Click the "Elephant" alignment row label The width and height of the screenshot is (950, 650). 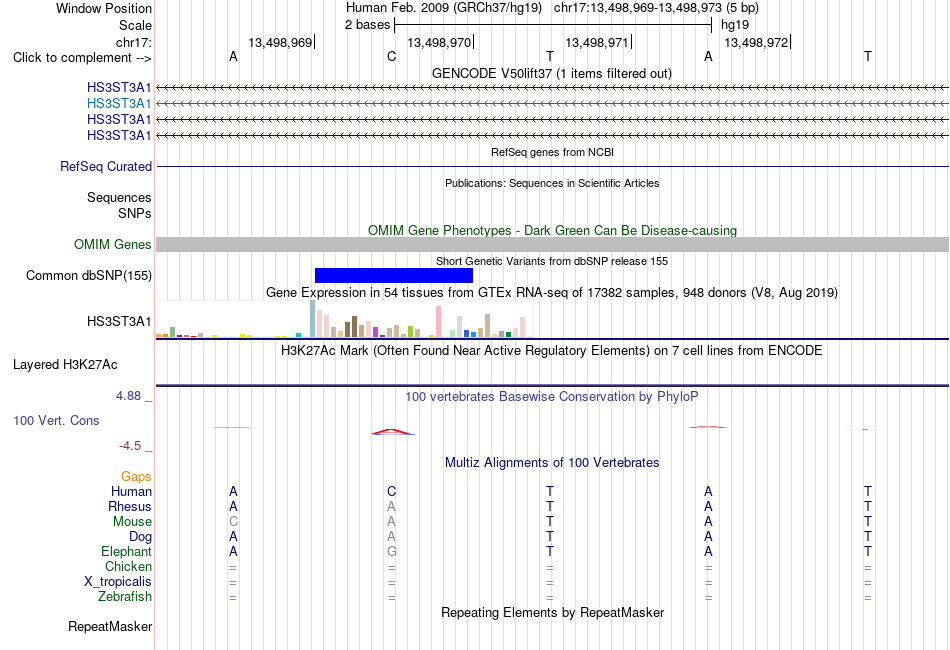[126, 551]
